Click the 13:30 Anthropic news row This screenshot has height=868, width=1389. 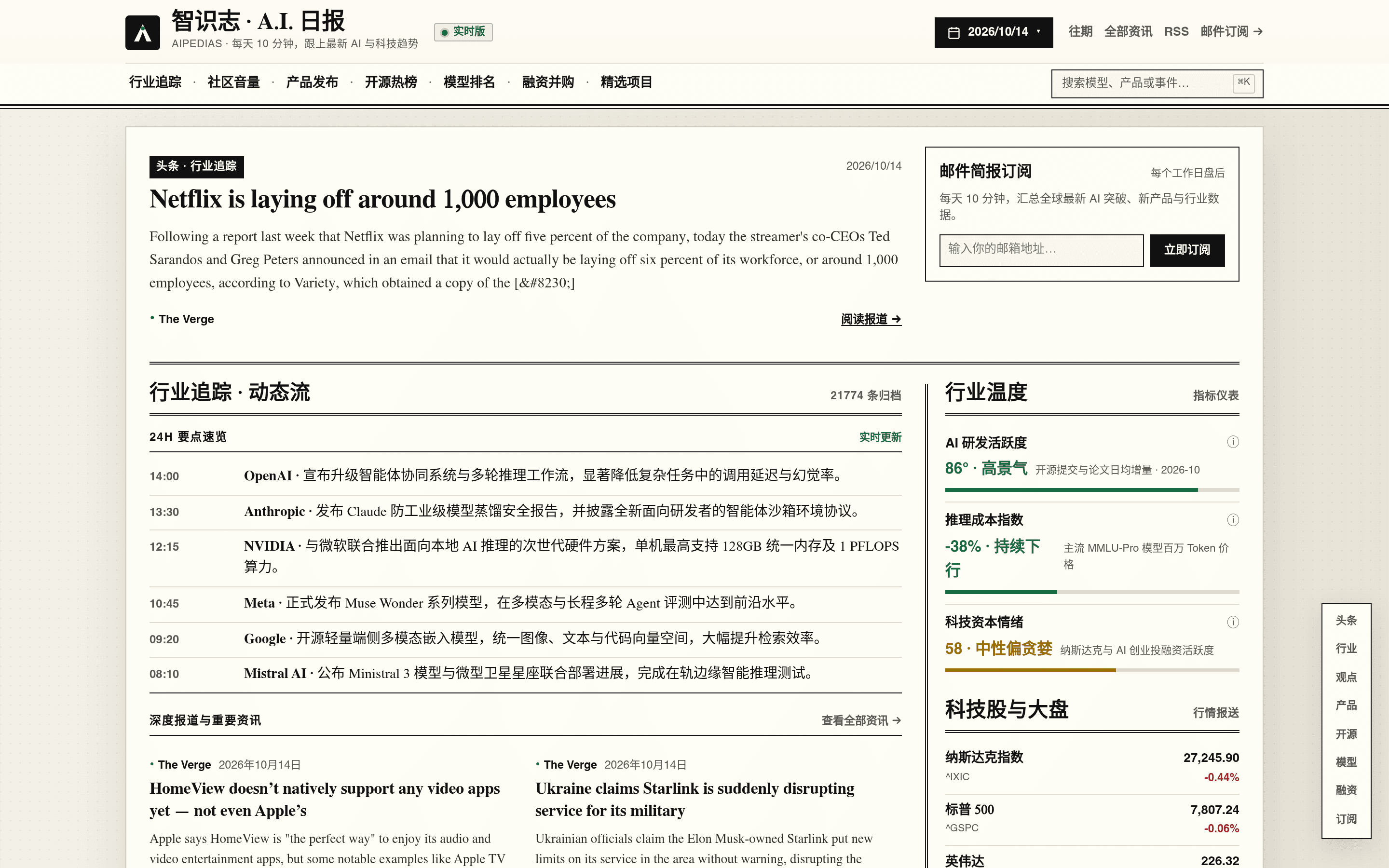pyautogui.click(x=525, y=512)
